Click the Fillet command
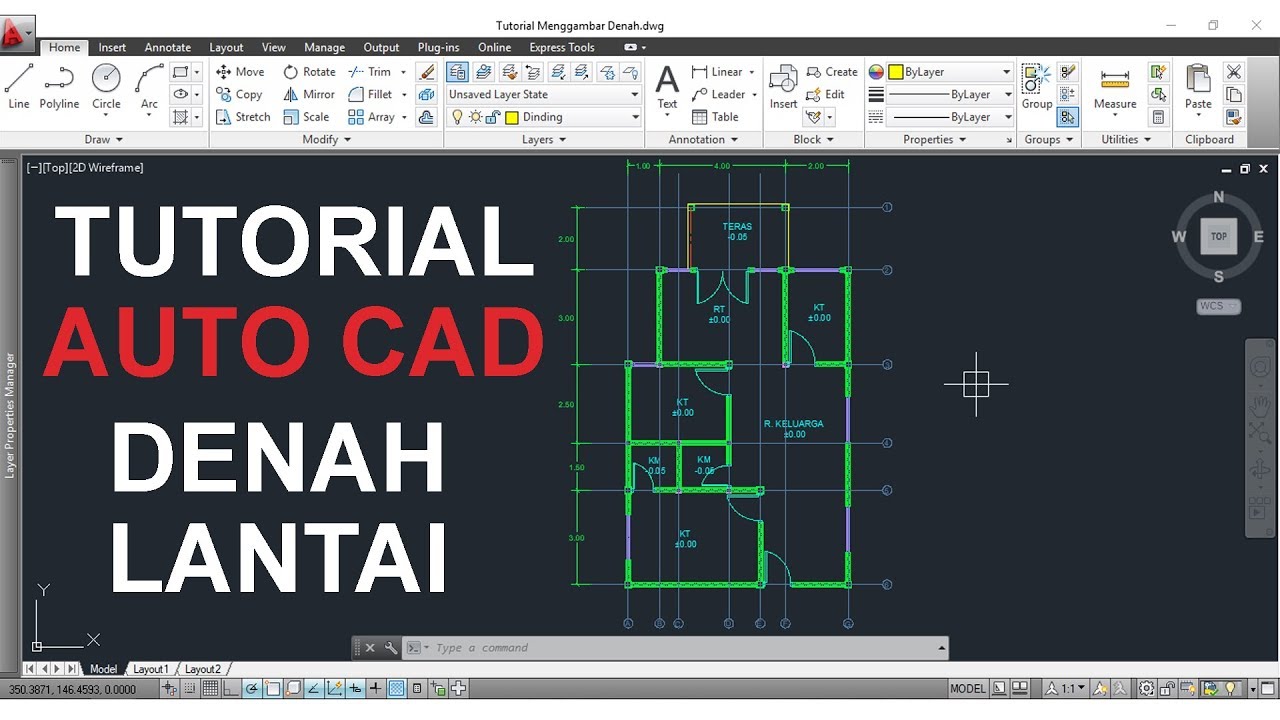The height and width of the screenshot is (720, 1280). (370, 94)
